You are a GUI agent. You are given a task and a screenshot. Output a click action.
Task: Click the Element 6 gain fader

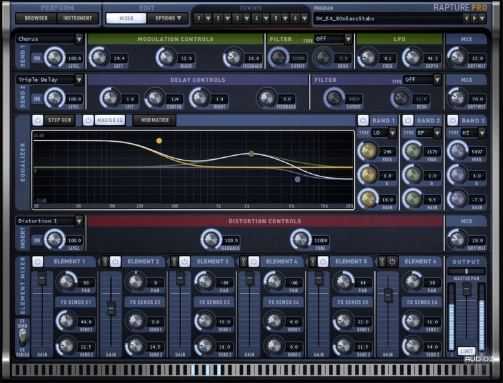pos(388,295)
